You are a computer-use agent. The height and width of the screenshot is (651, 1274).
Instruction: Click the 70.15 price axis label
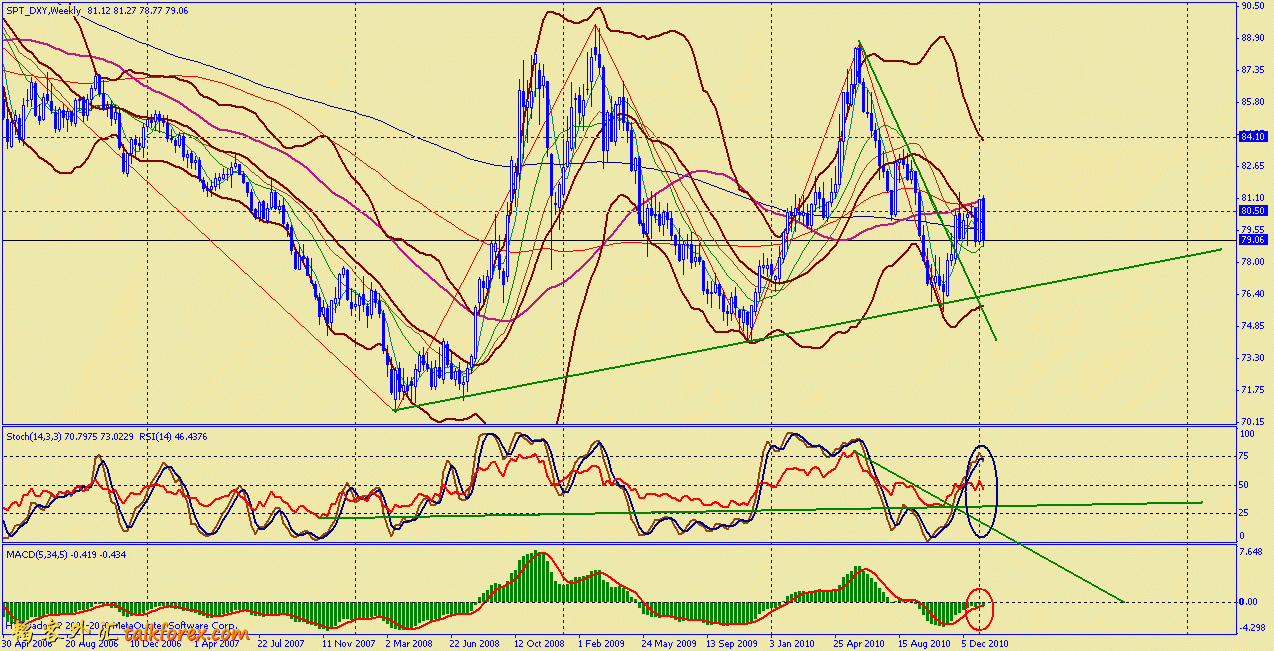[1253, 421]
